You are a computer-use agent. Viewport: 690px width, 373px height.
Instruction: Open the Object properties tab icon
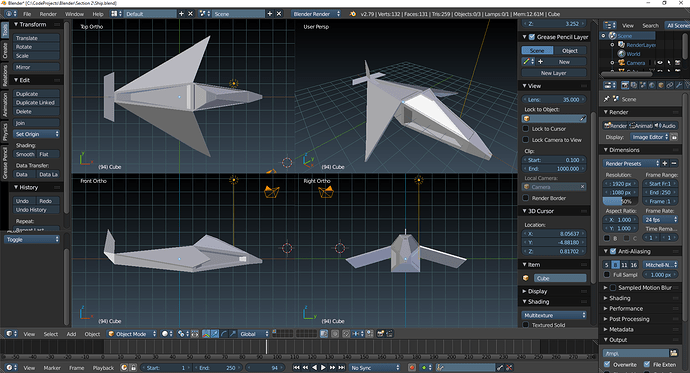point(661,85)
